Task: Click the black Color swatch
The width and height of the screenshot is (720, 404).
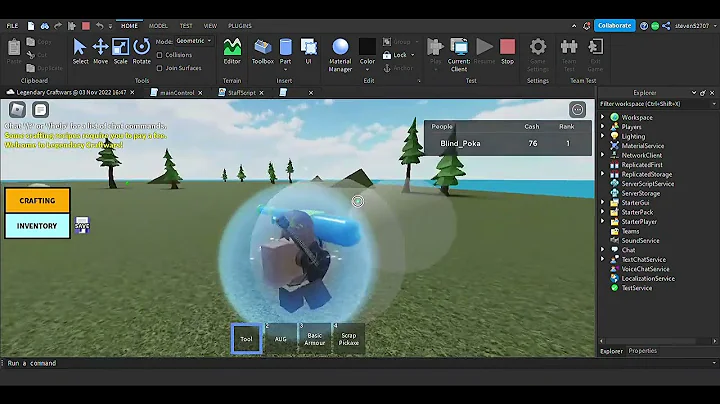Action: point(367,46)
